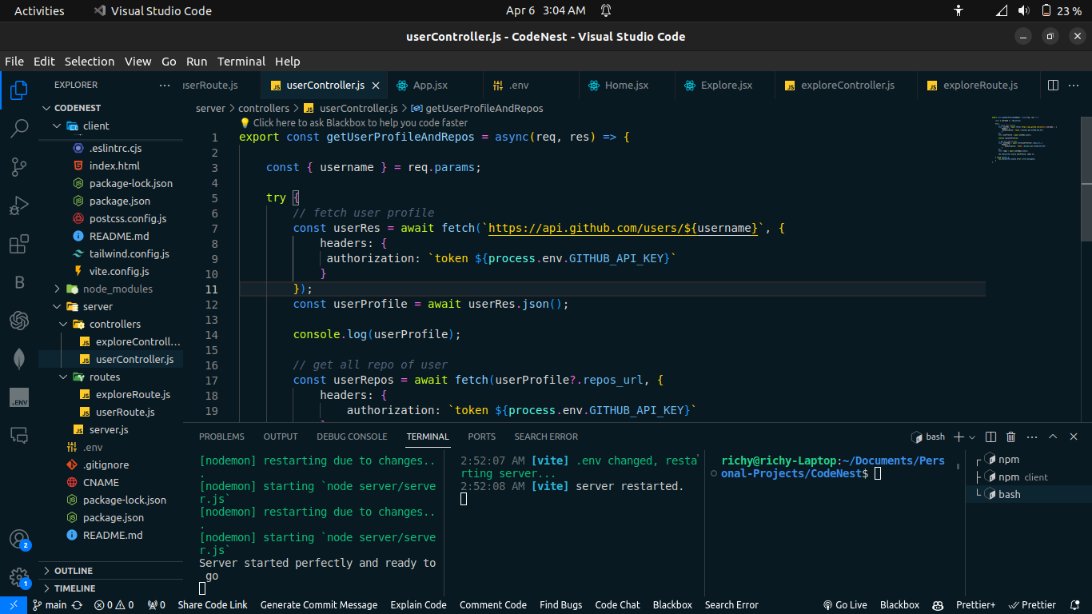Screen dimensions: 1092x614
Task: Click Share Code Link in status bar
Action: pos(212,605)
